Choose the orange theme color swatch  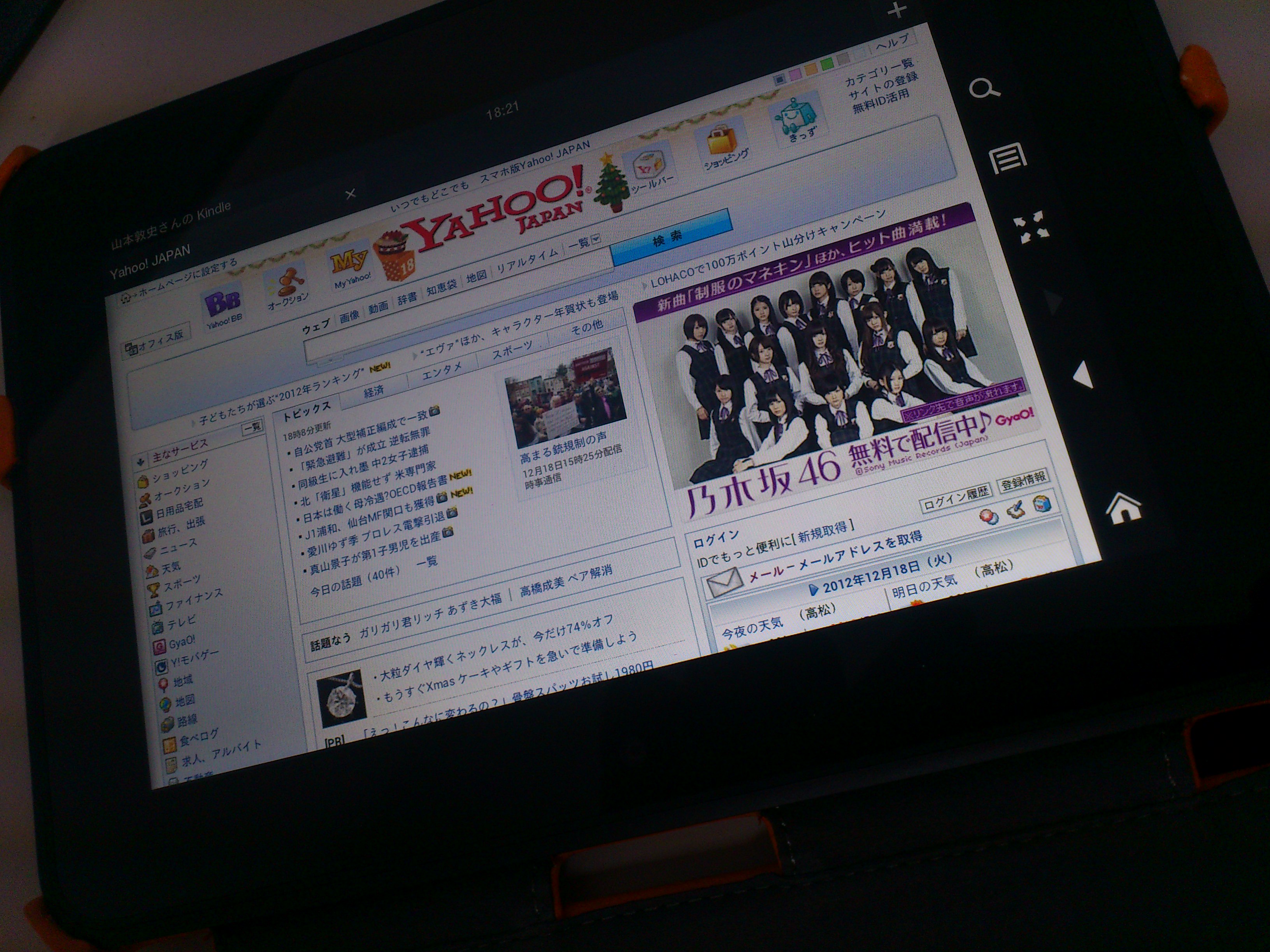[810, 69]
